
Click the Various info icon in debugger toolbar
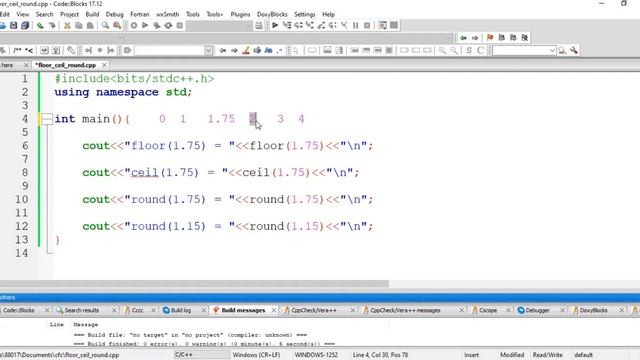[x=394, y=25]
